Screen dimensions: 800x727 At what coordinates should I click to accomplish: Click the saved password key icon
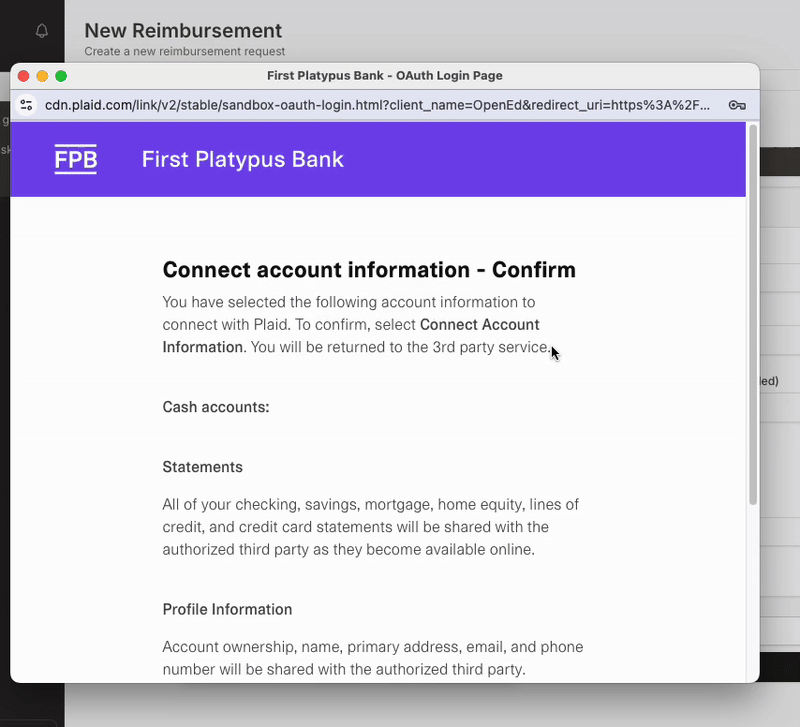737,105
